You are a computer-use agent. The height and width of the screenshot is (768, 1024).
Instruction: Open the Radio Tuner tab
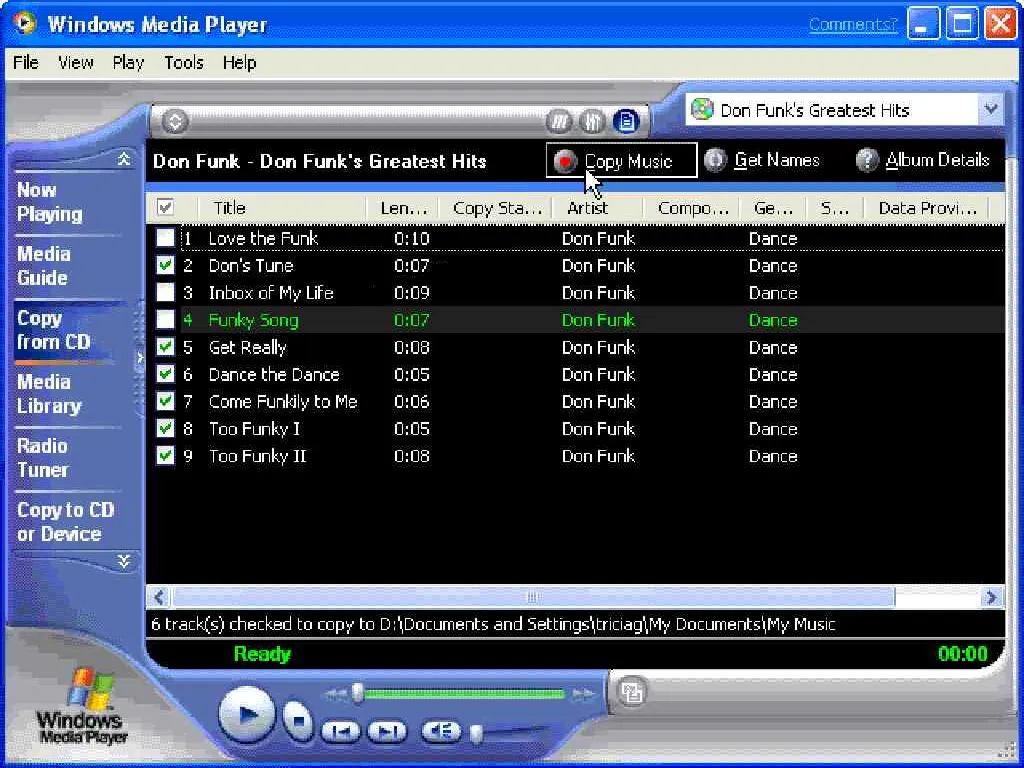tap(42, 458)
